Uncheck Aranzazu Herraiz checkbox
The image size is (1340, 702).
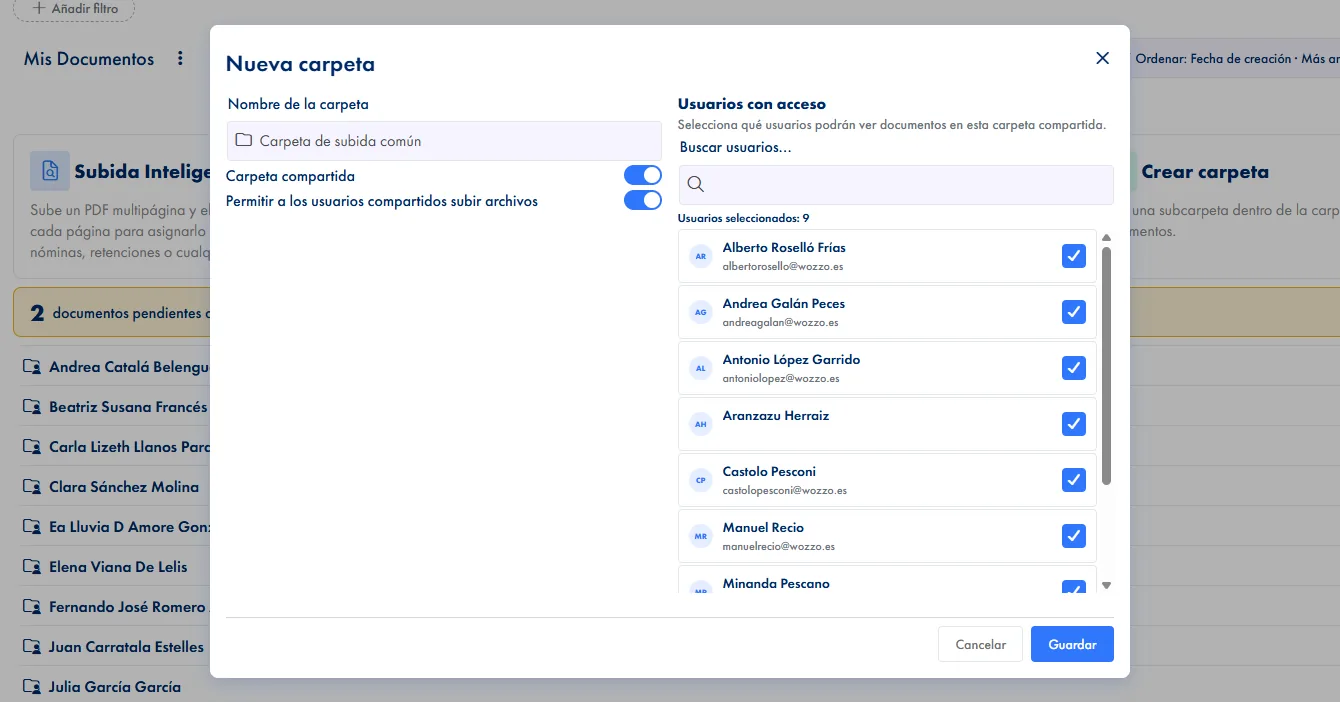point(1074,424)
